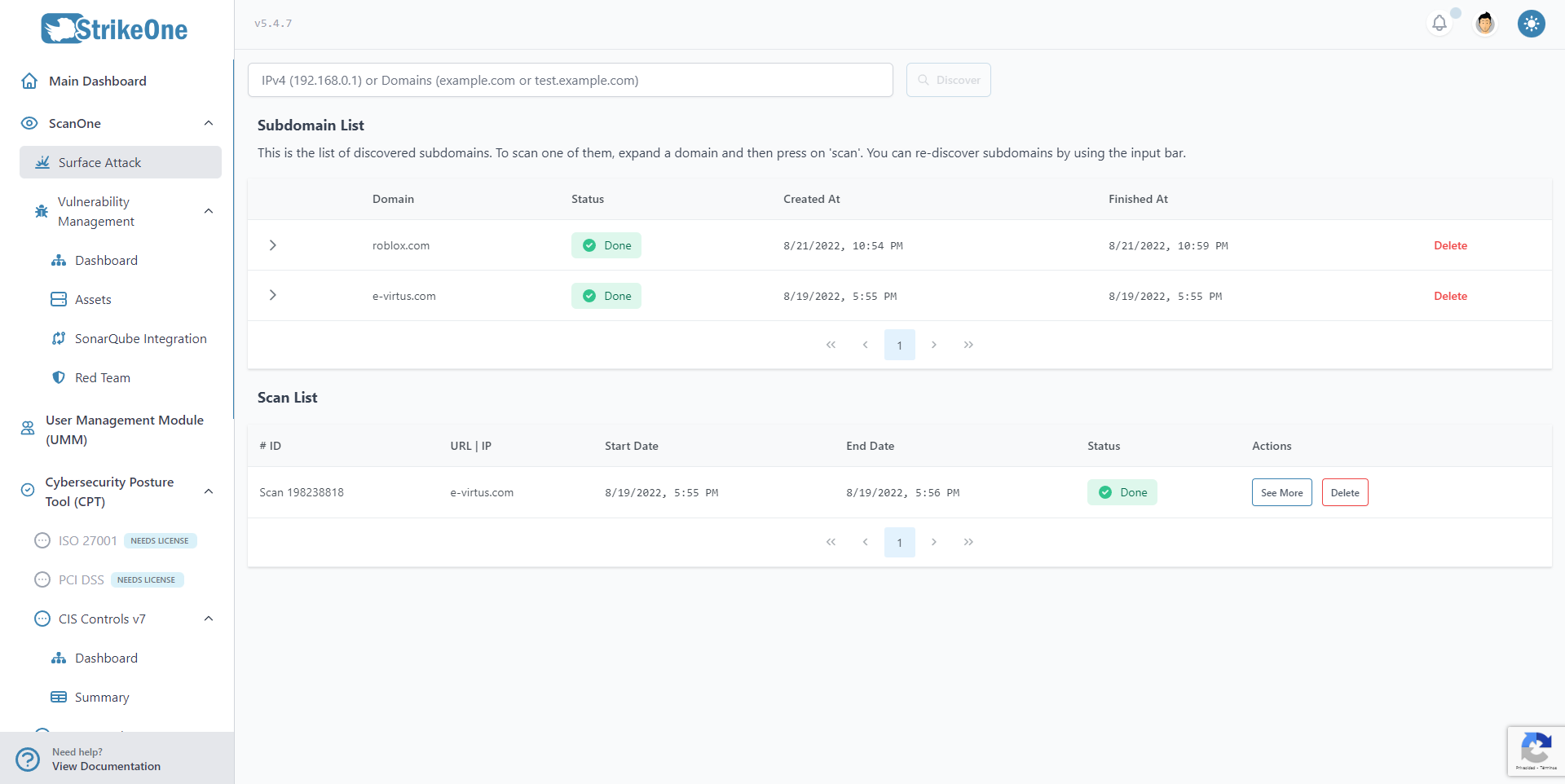Expand the e-virtus.com domain row
This screenshot has height=784, width=1565.
click(x=273, y=295)
